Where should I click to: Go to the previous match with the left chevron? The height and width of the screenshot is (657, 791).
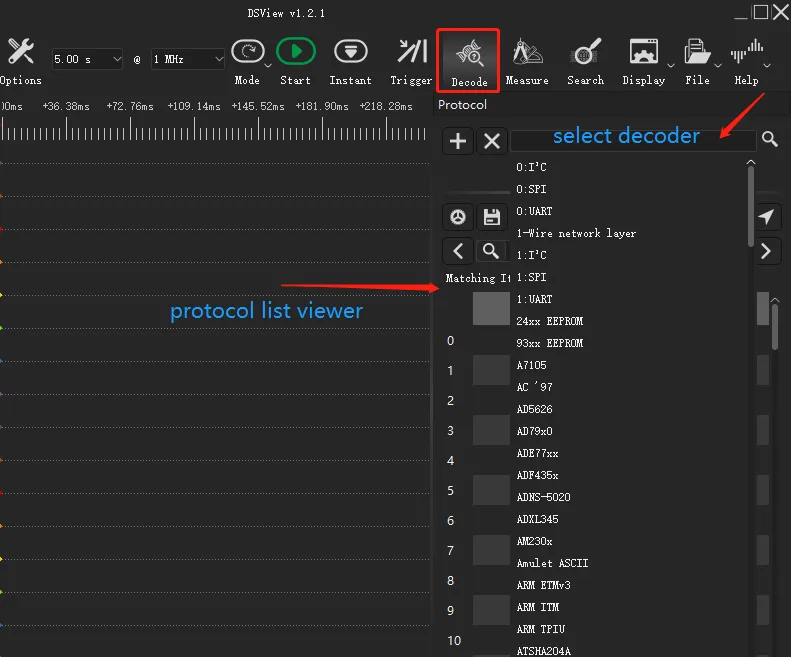click(x=458, y=251)
